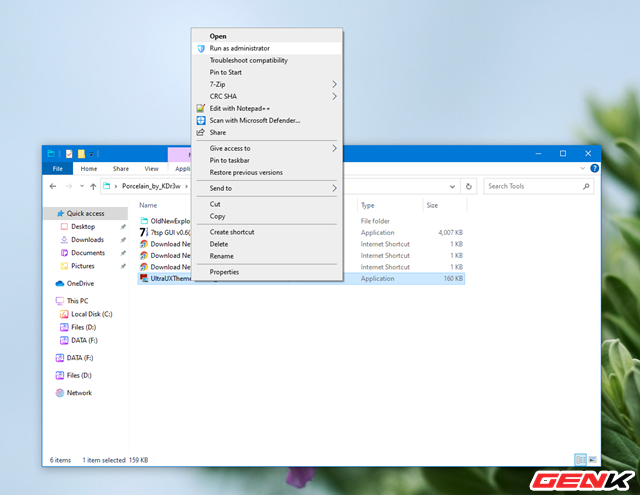
Task: Choose Pin to Start
Action: [267, 72]
